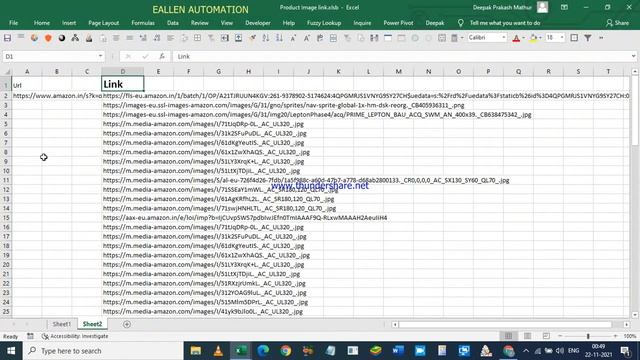Click the Tell me what you want to do box

click(x=504, y=23)
